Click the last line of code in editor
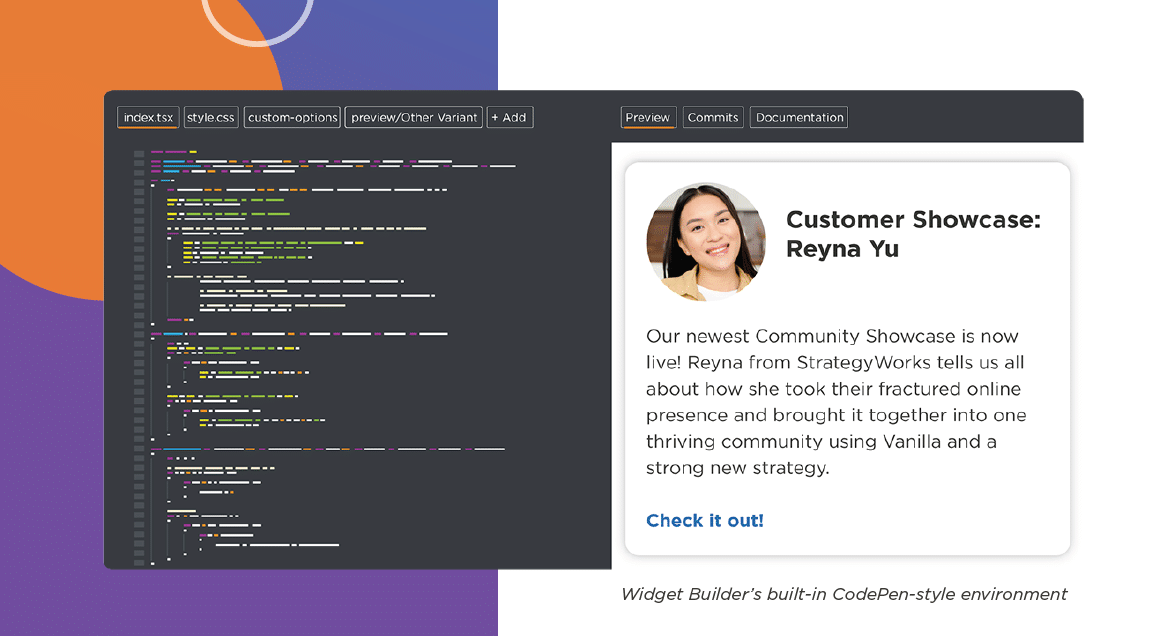1164x636 pixels. click(153, 564)
